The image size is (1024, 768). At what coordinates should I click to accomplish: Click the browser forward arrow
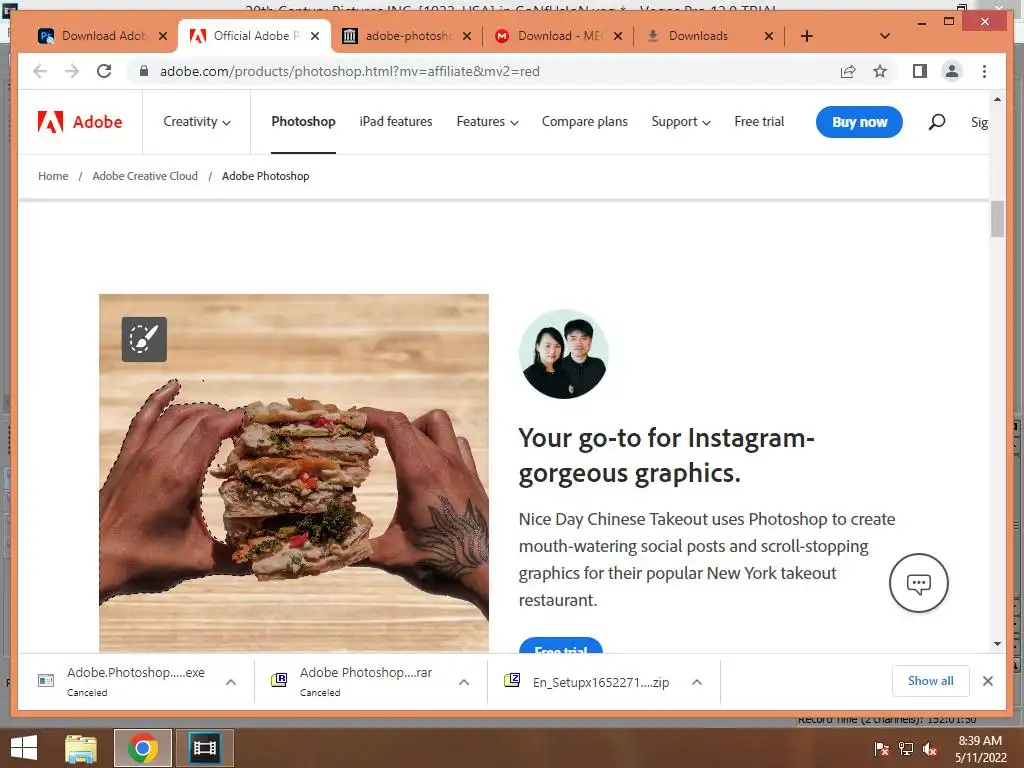click(x=72, y=71)
